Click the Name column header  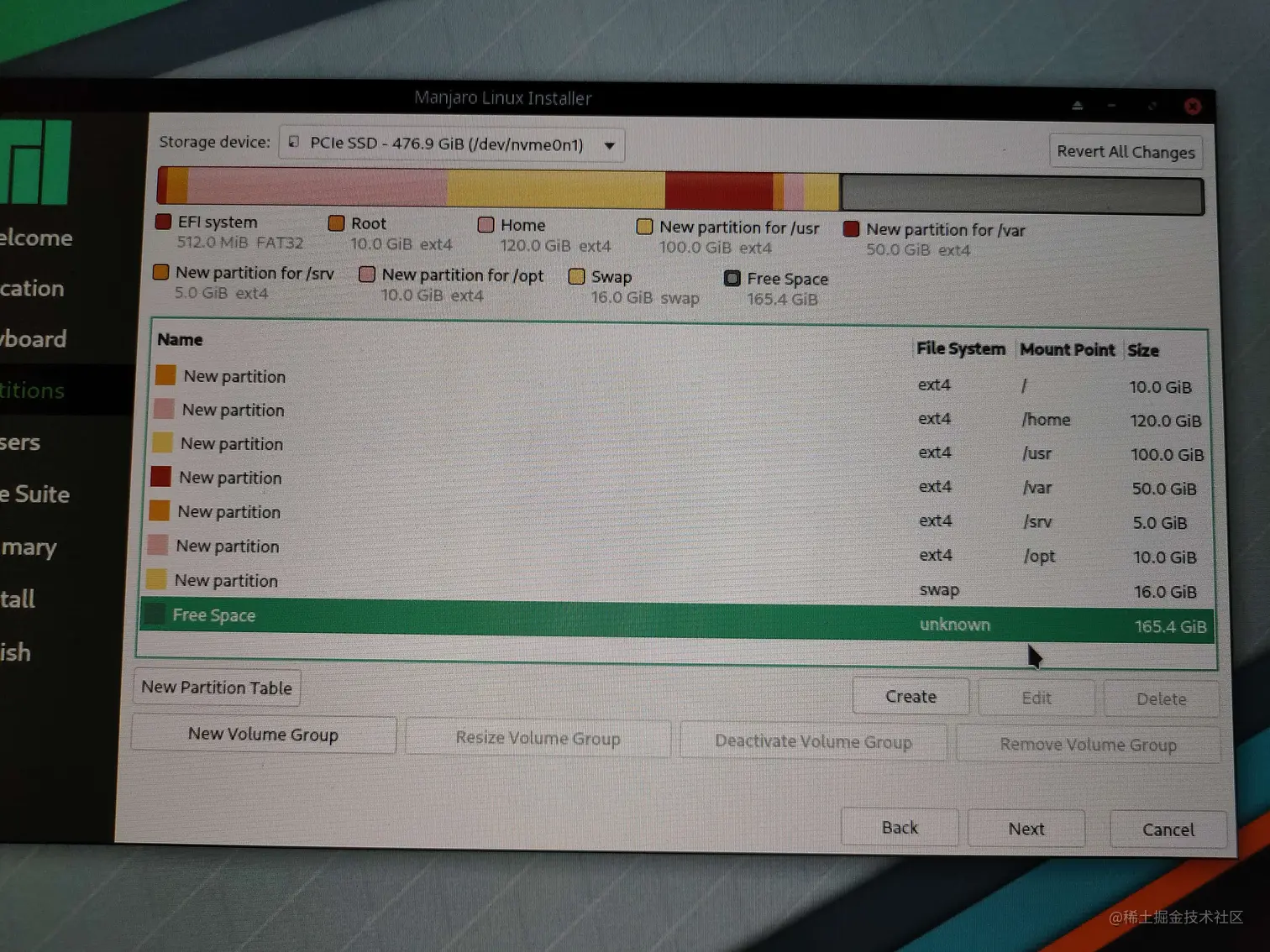180,339
